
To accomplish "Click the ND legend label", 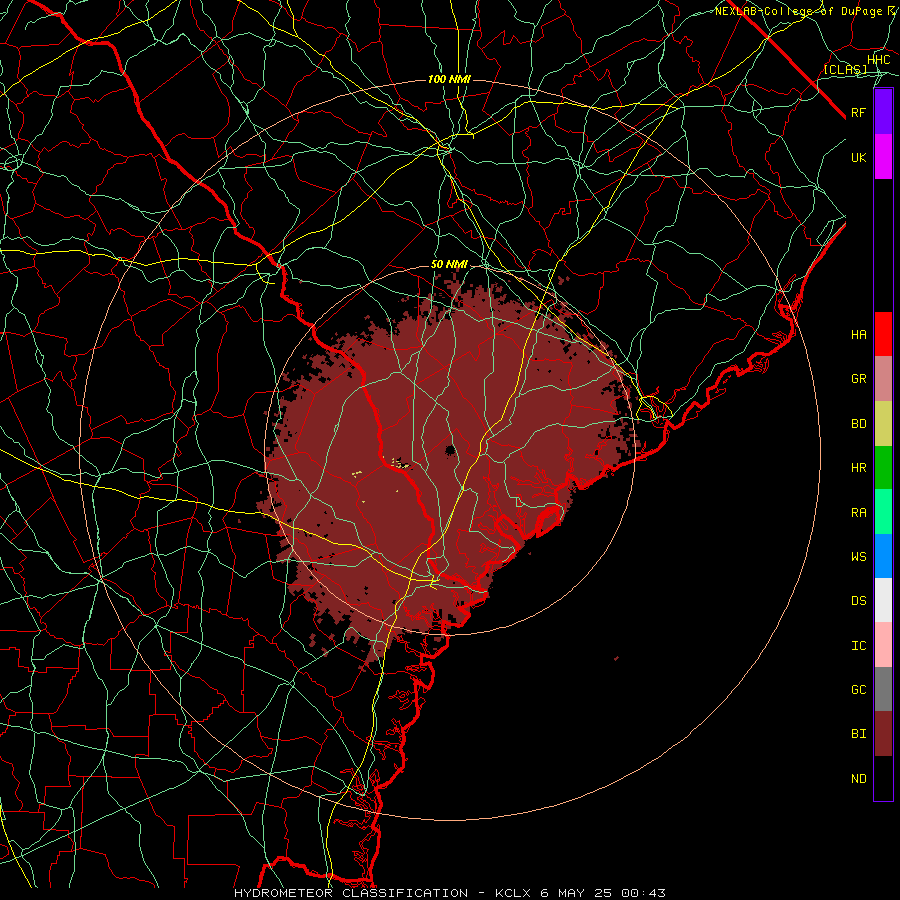I will [859, 779].
